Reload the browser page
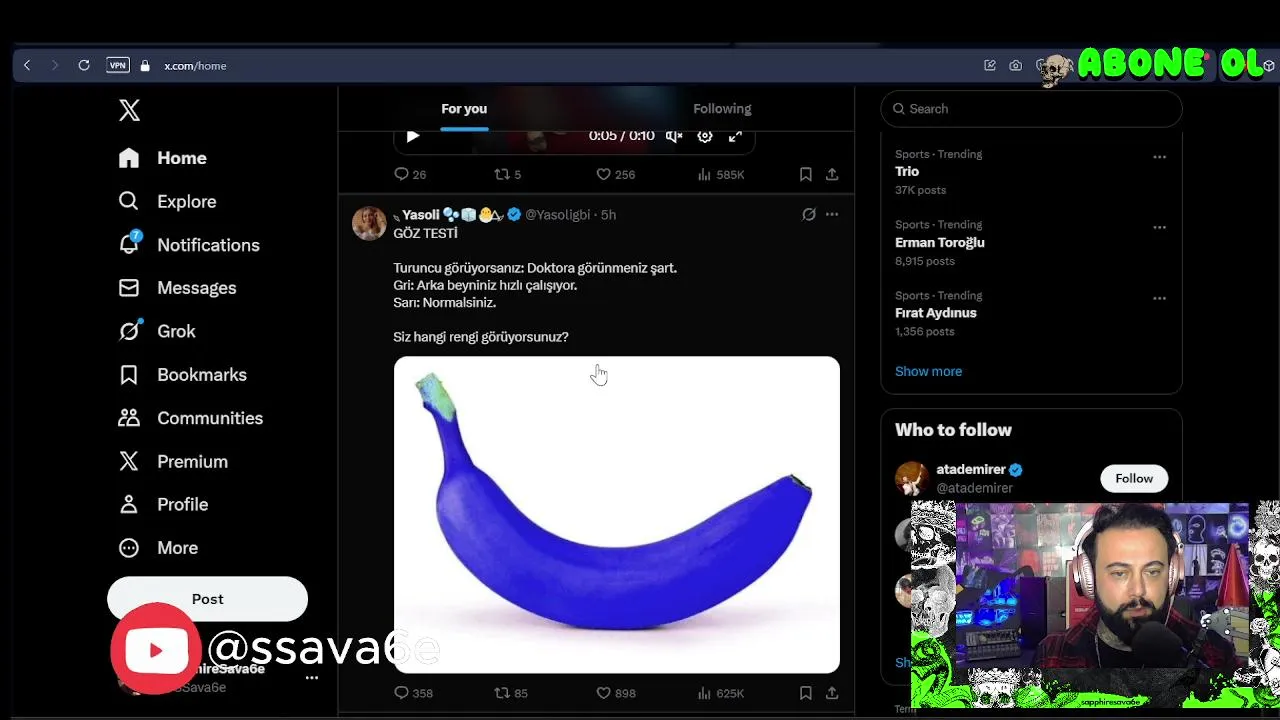Screen dimensions: 1280x720 point(84,65)
